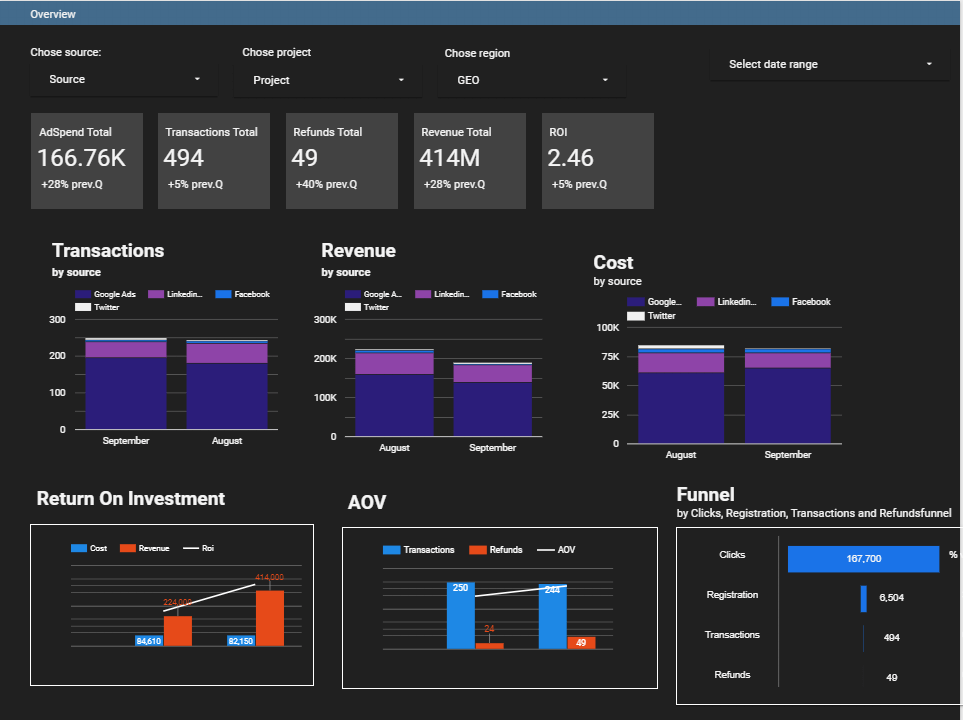Viewport: 963px width, 720px height.
Task: Click the Registration row in the Funnel panel
Action: pos(731,594)
